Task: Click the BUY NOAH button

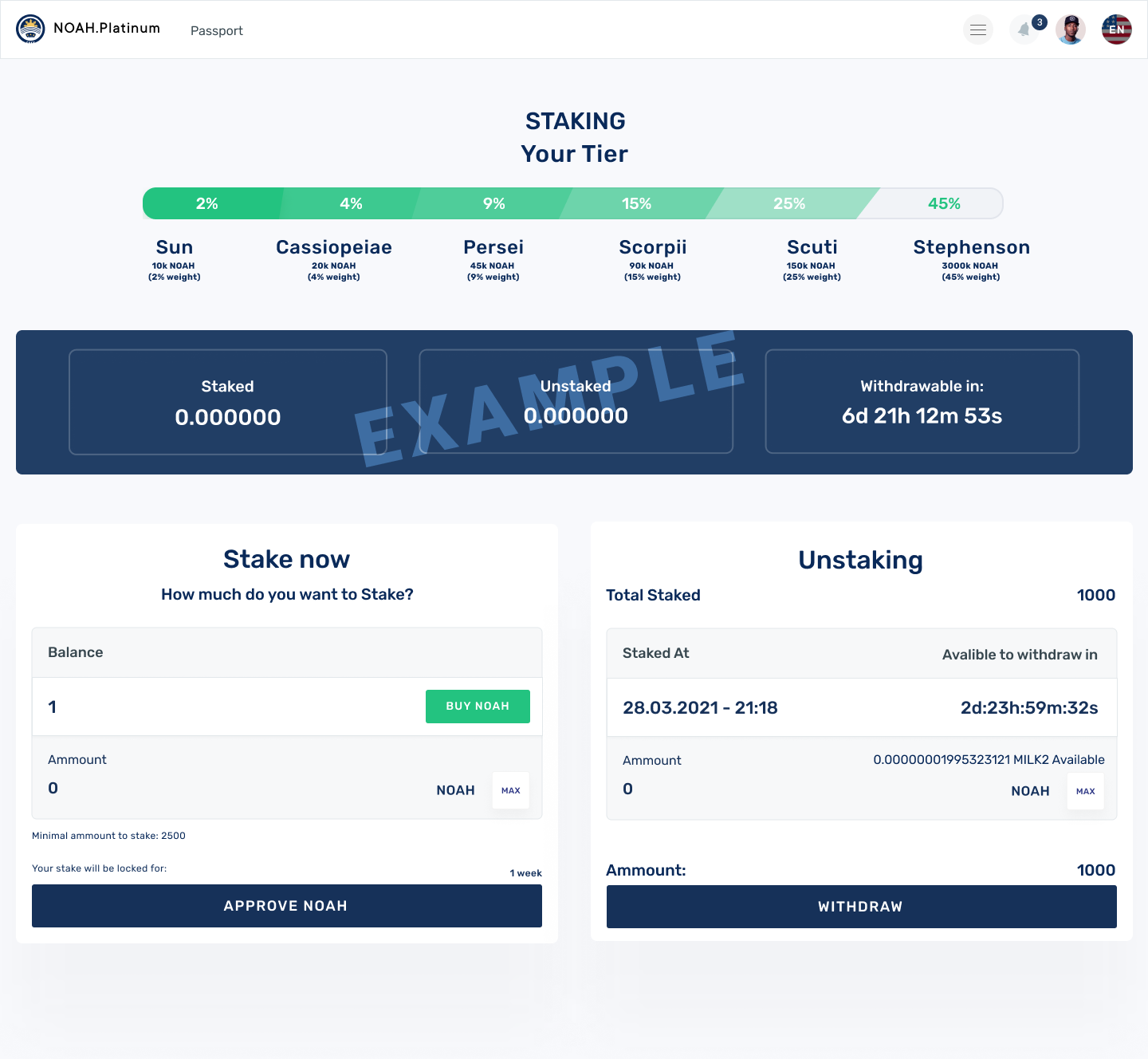Action: [x=478, y=707]
